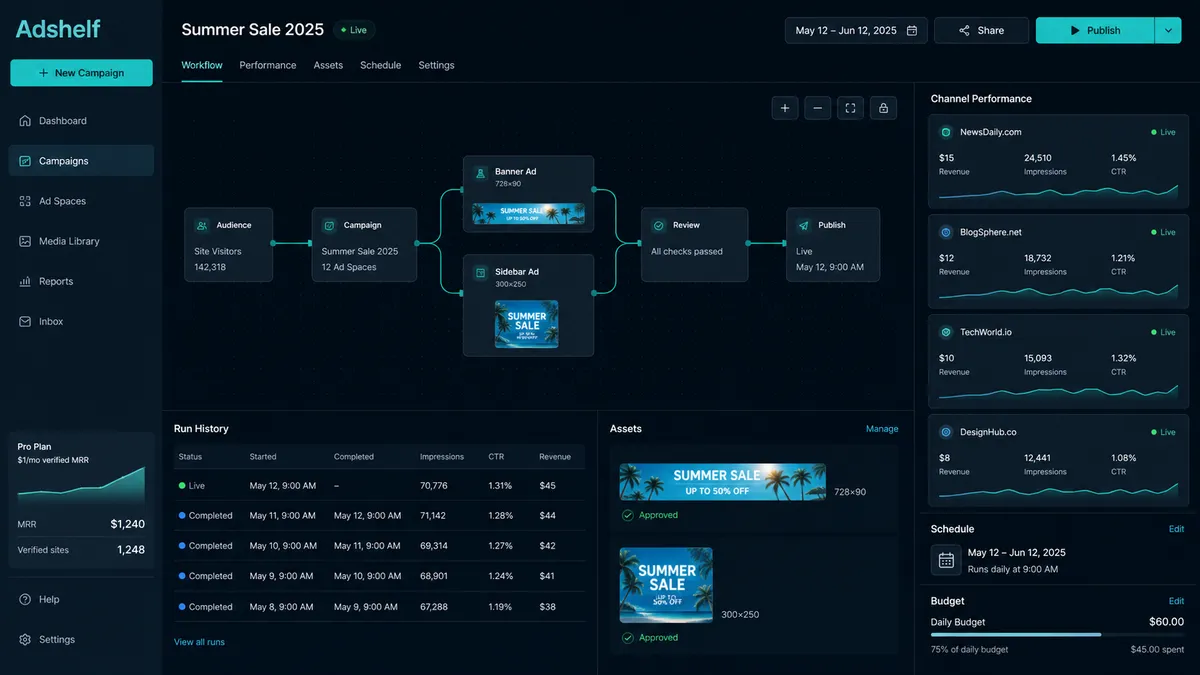Click the Sidebar Ad node icon

pos(480,272)
